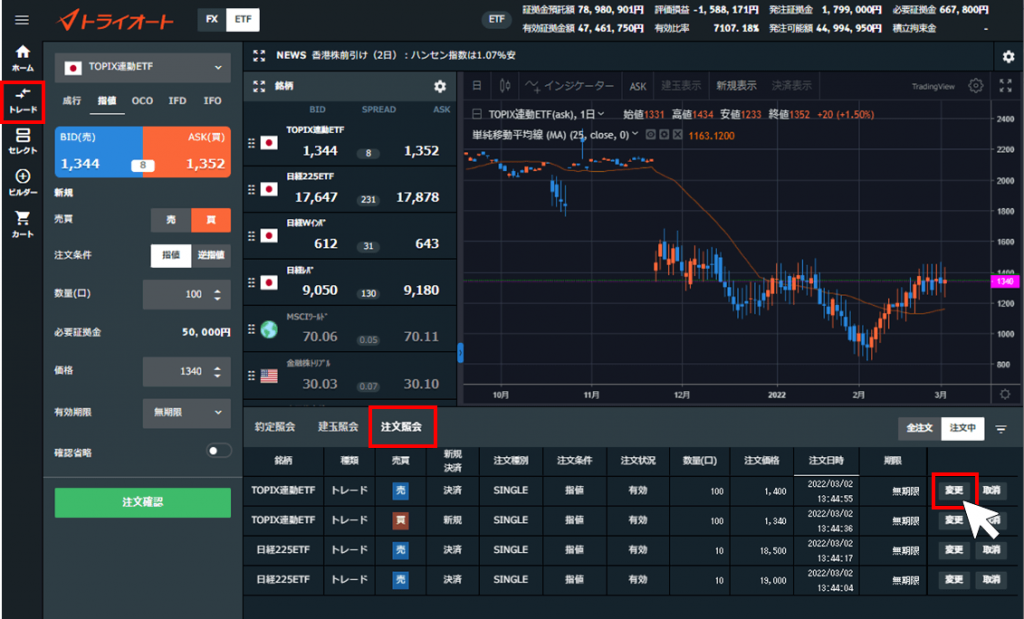Open the 約定照会 tab
This screenshot has height=619, width=1024.
point(275,427)
